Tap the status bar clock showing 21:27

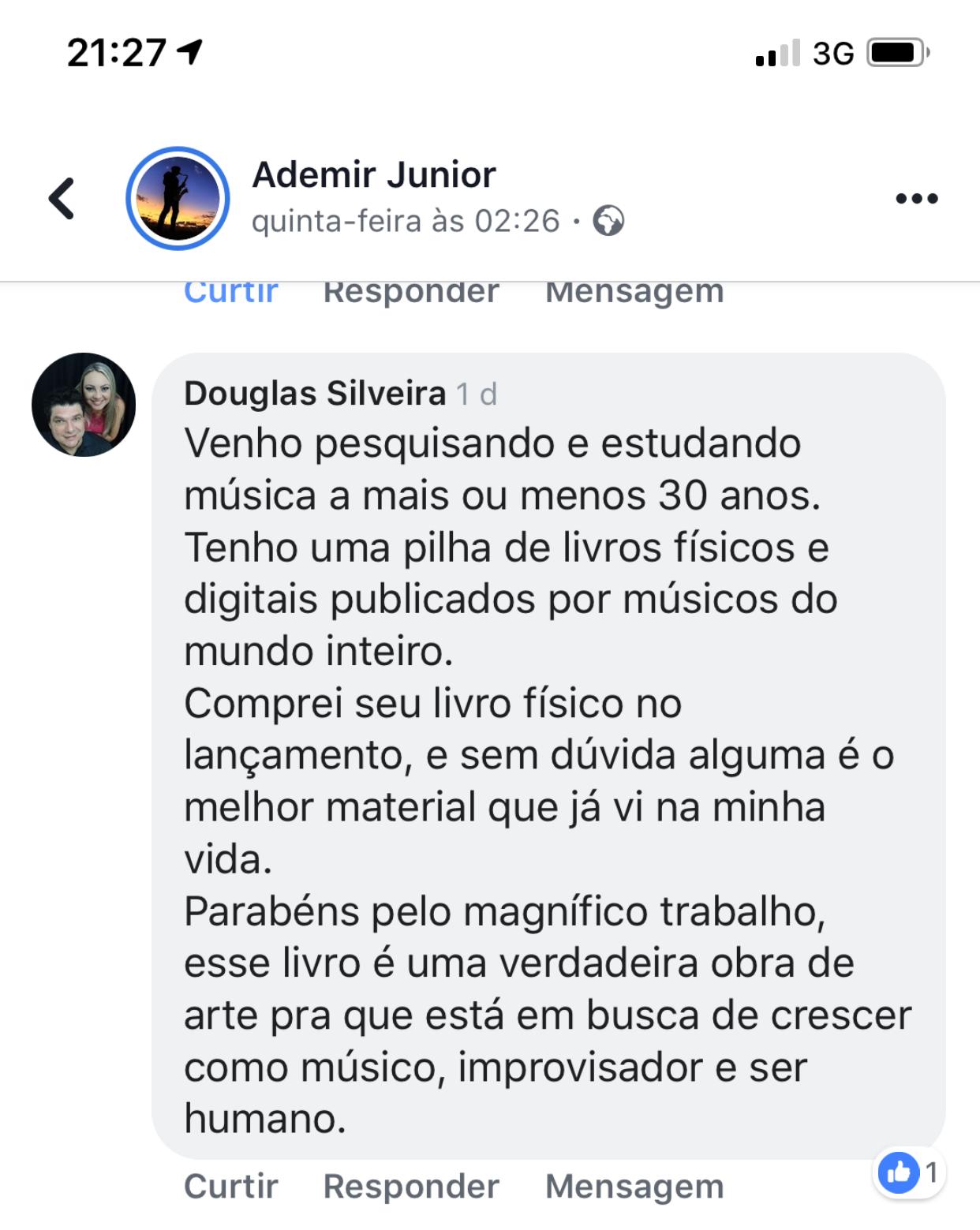(116, 53)
